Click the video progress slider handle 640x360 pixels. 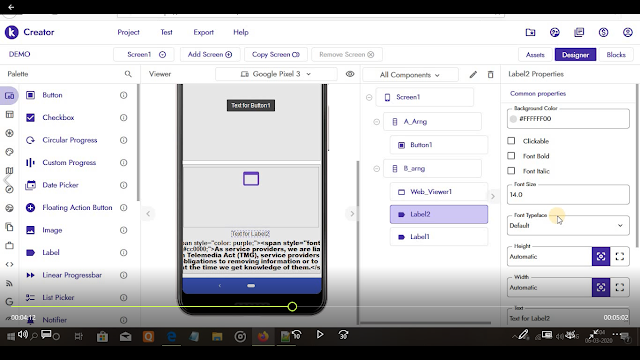point(292,307)
